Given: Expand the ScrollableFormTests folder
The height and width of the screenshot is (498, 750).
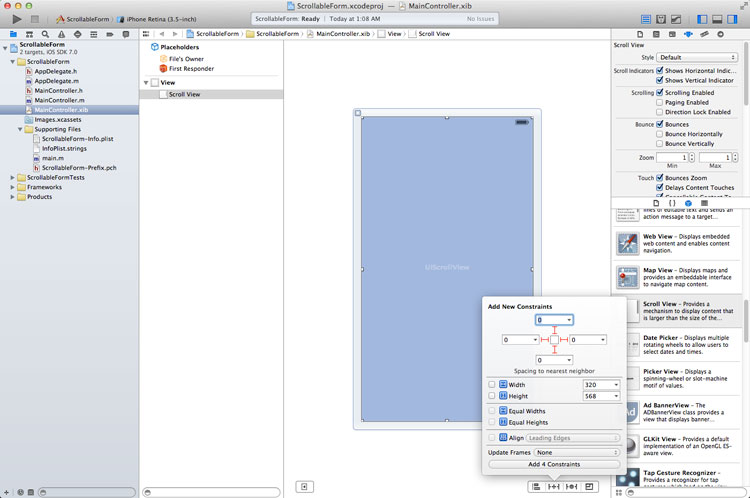Looking at the screenshot, I should point(12,177).
